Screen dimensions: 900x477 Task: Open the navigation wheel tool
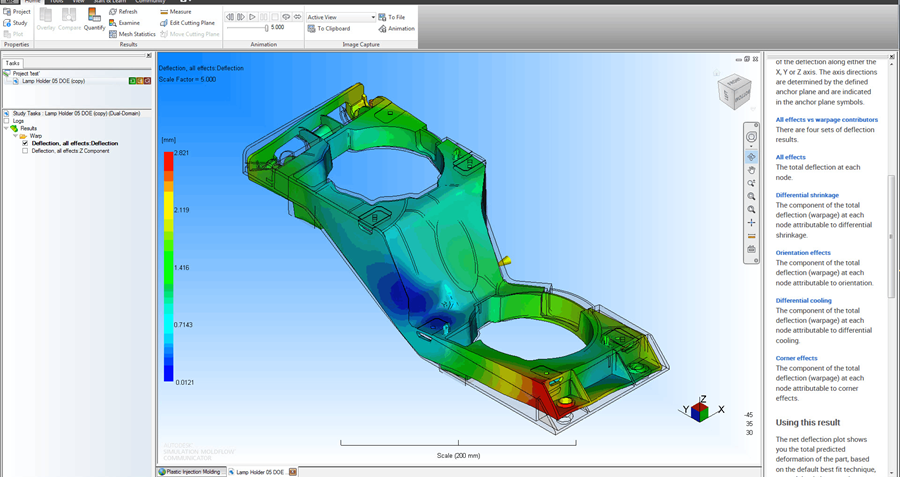(x=751, y=137)
